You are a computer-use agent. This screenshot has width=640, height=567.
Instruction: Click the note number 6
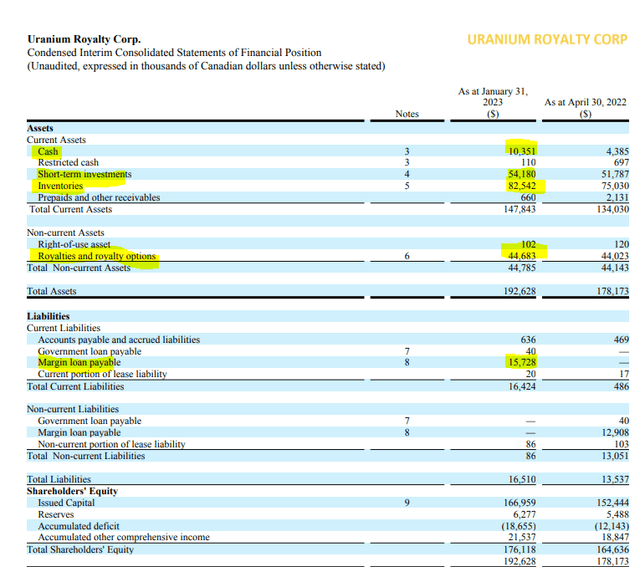tap(407, 256)
